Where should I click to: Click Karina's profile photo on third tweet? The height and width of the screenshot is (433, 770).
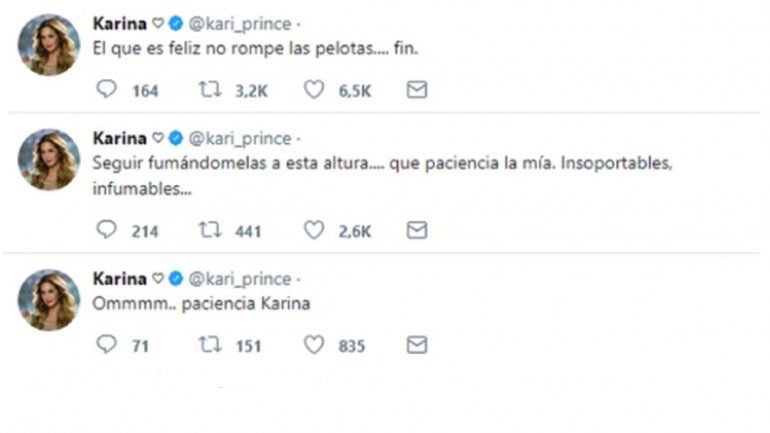[x=49, y=300]
